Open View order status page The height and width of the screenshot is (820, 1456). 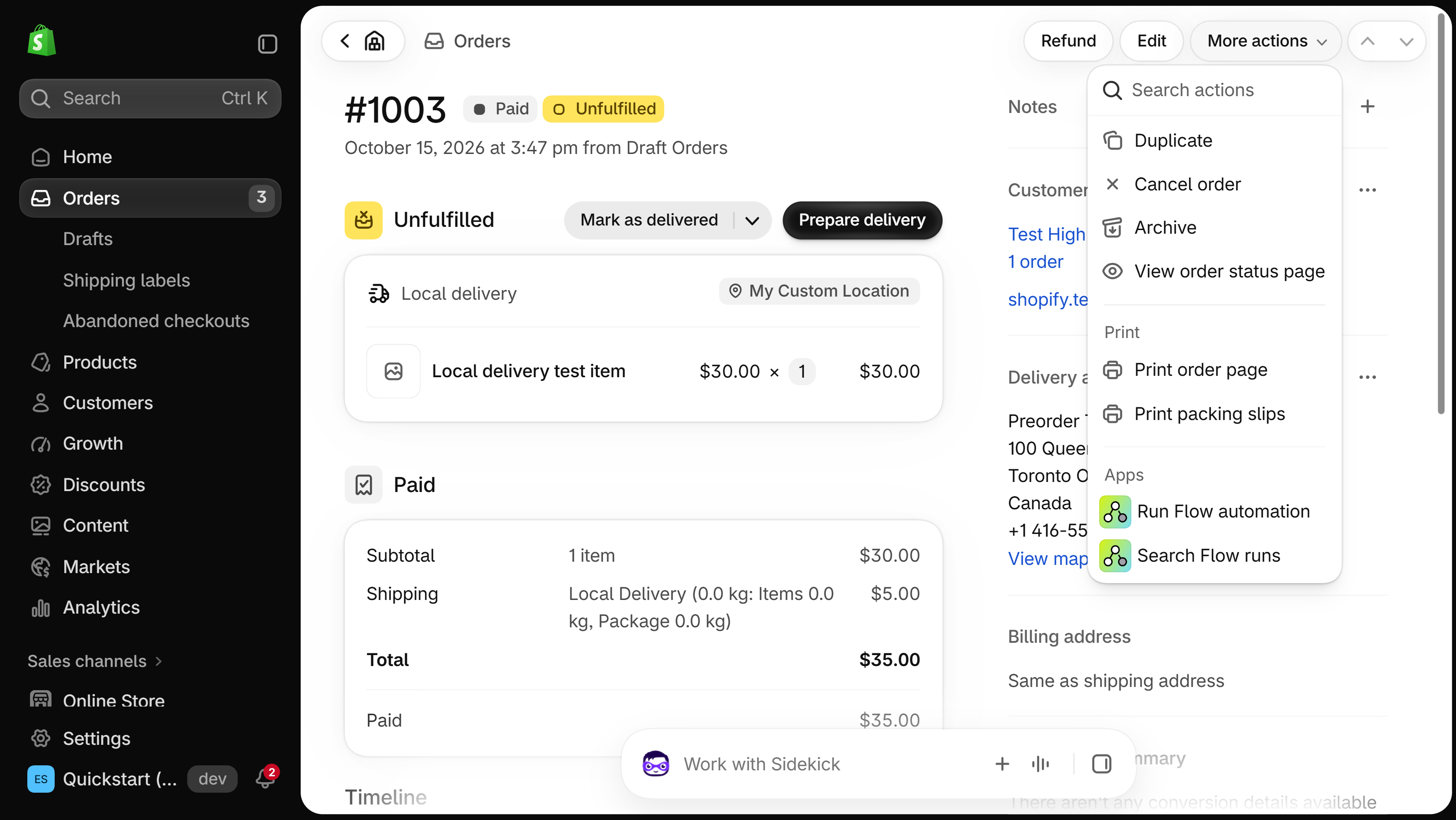click(x=1214, y=271)
